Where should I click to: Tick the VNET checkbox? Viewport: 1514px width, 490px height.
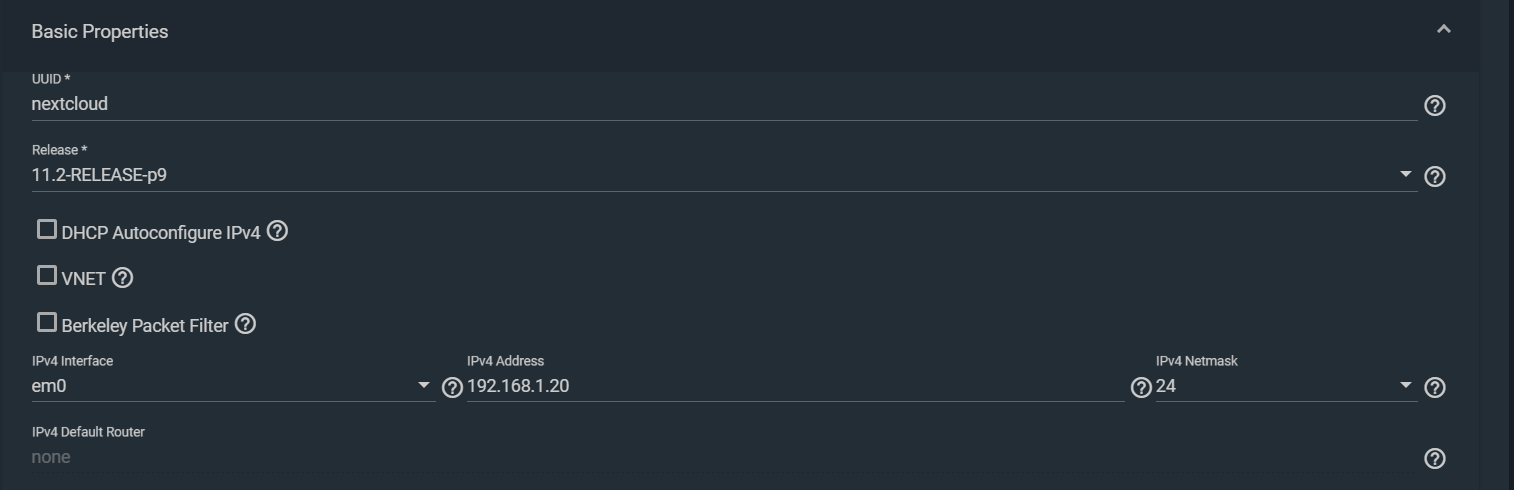47,274
